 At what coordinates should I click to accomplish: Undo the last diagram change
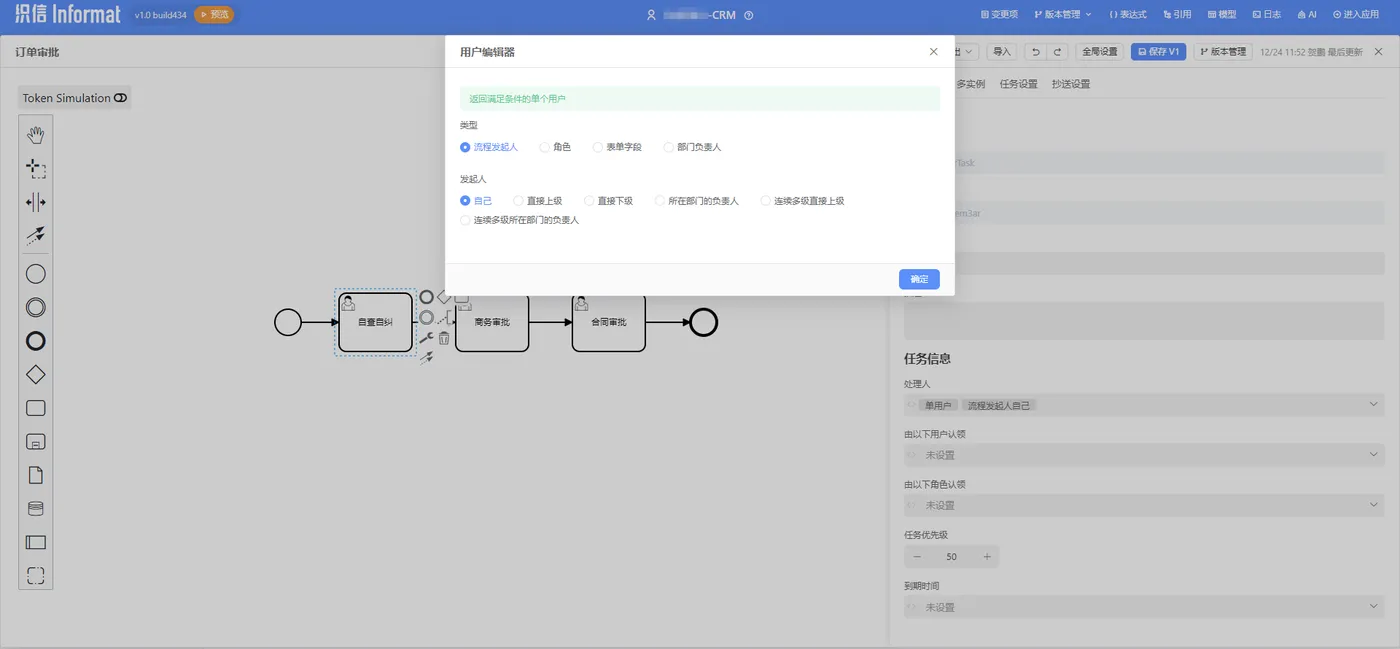point(1036,51)
